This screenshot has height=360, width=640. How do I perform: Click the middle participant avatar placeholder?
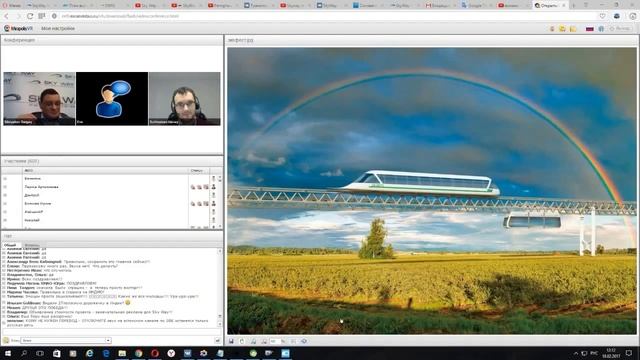click(x=112, y=98)
